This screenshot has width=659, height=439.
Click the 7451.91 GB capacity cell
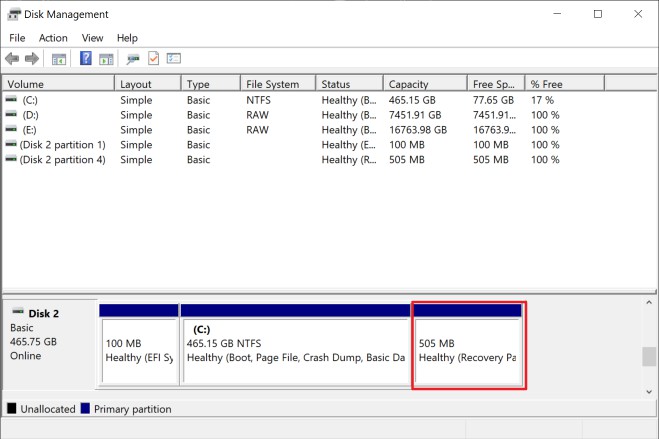[415, 115]
